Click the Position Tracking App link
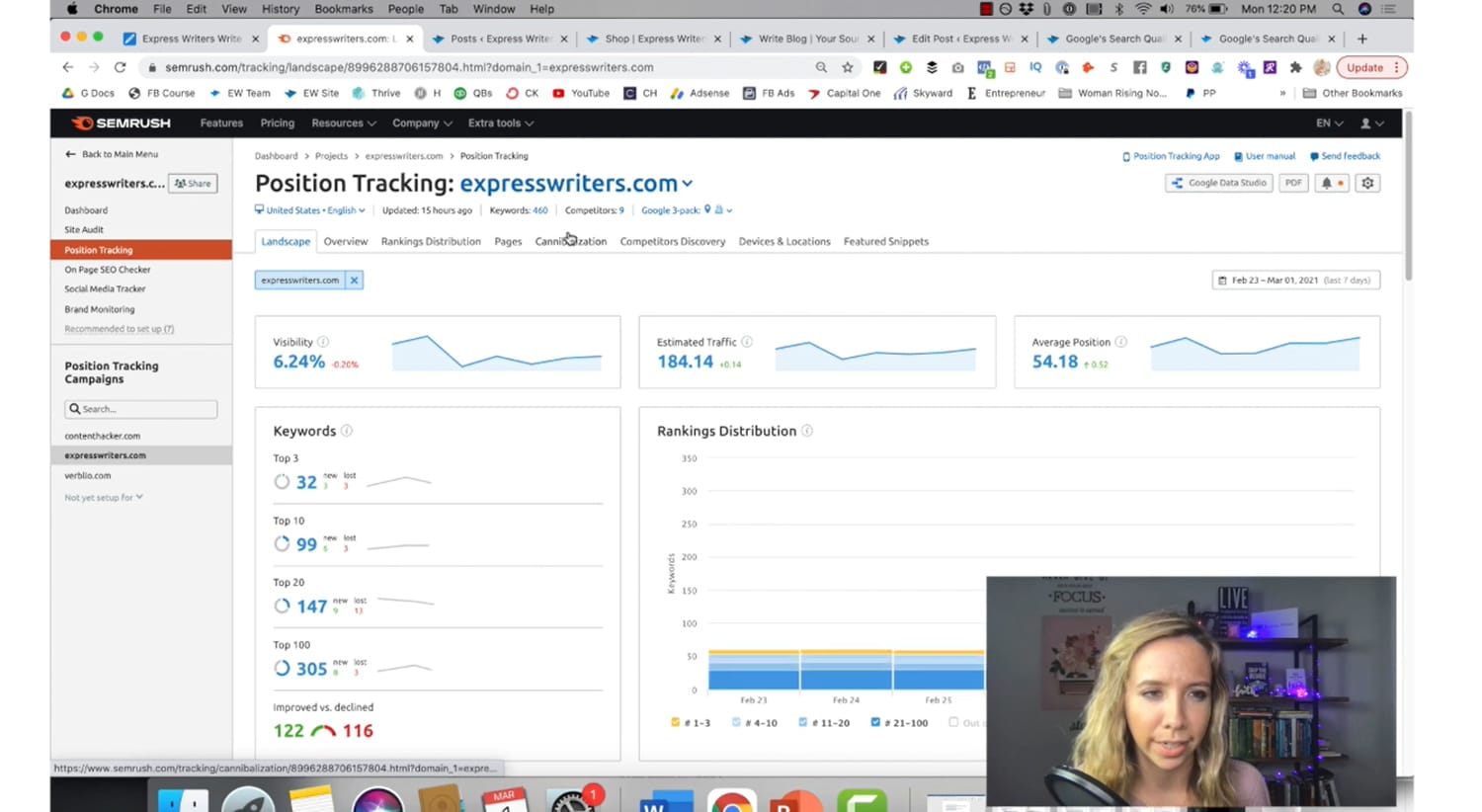Screen dimensions: 1482x812 (x=1171, y=156)
